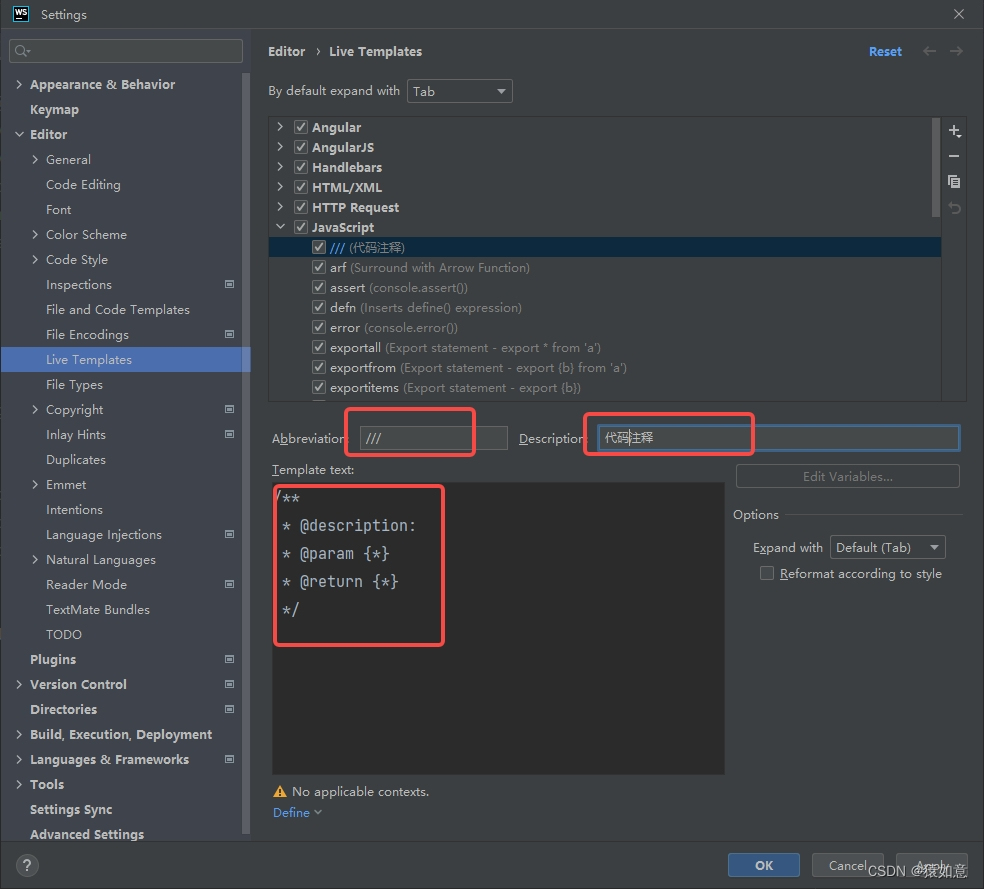Click the Edit Variables button
This screenshot has width=984, height=889.
(x=847, y=476)
